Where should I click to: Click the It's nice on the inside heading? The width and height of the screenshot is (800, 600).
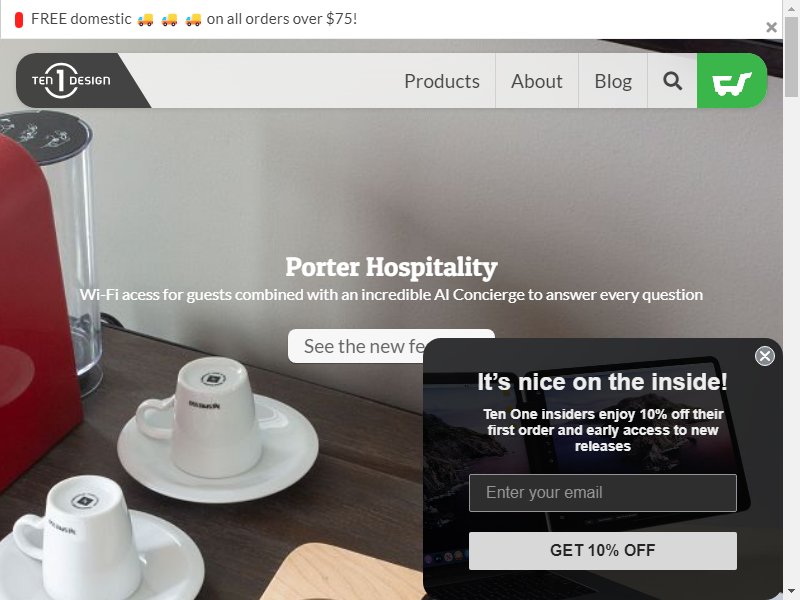(603, 382)
